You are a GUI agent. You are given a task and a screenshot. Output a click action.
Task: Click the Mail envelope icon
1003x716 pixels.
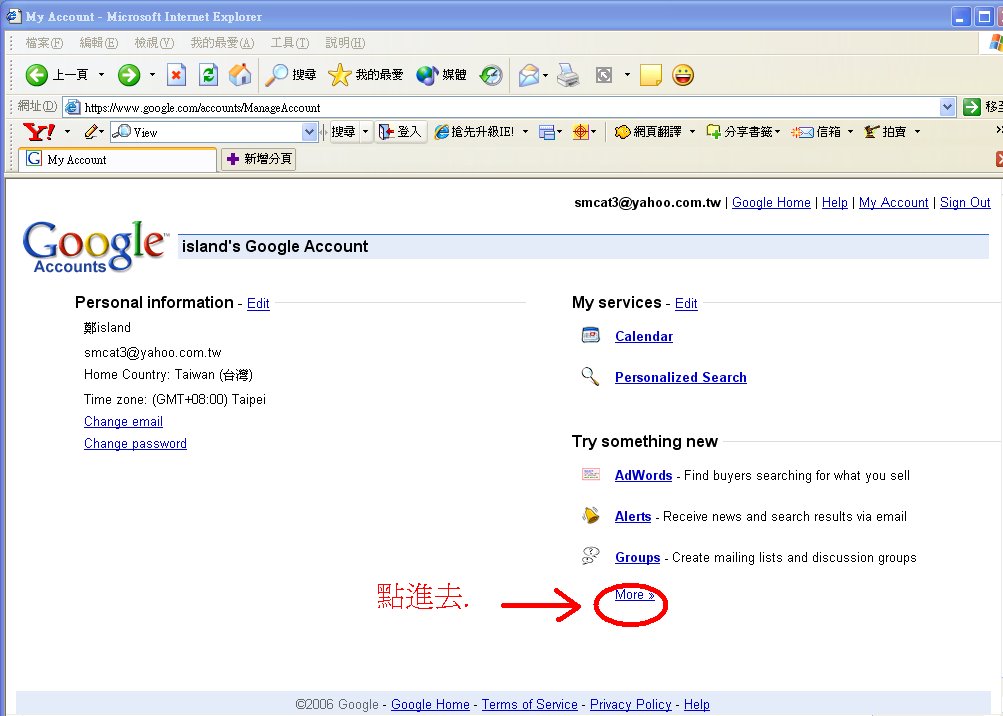pos(530,76)
